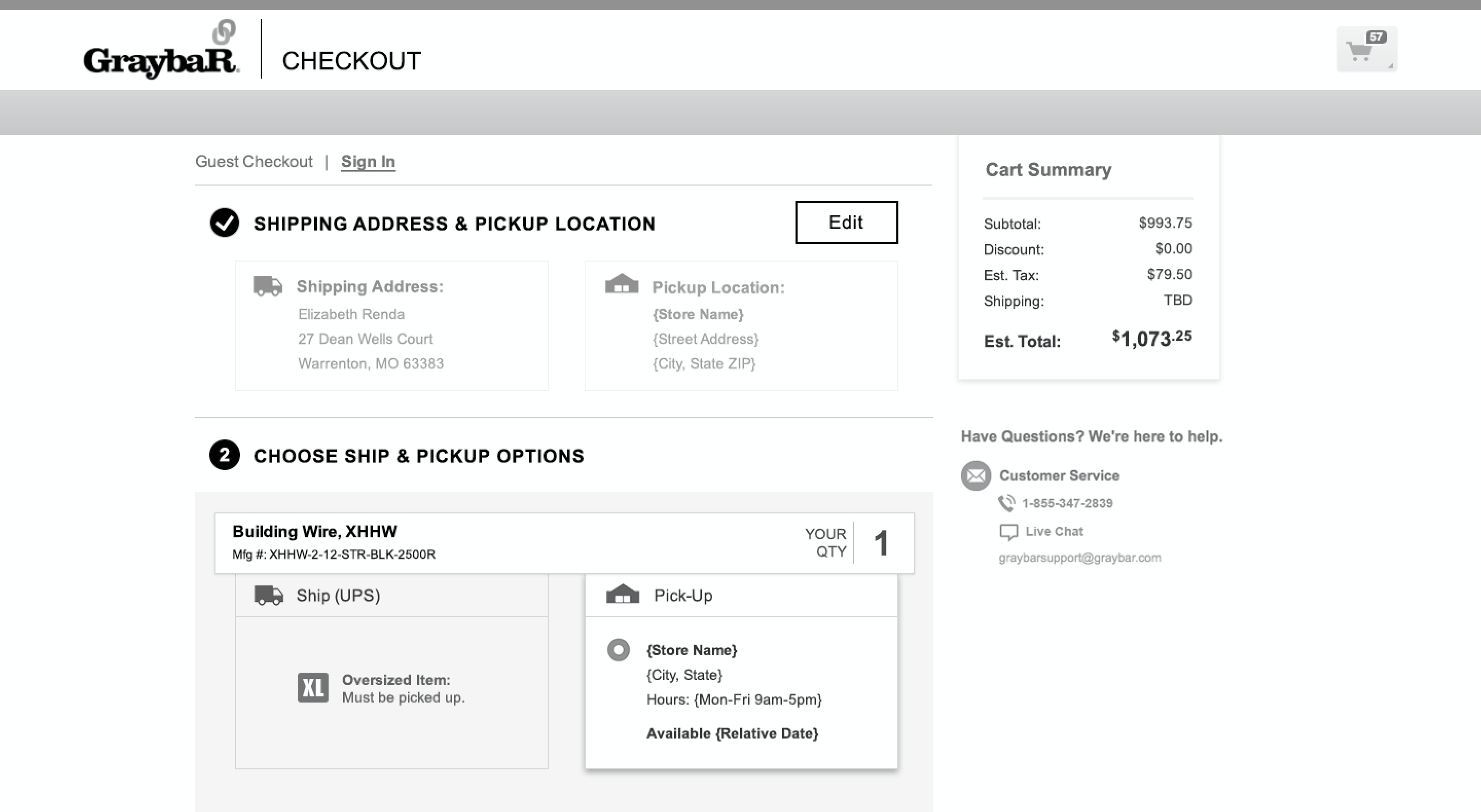Click the Pick-Up store icon
The width and height of the screenshot is (1481, 812).
click(624, 594)
